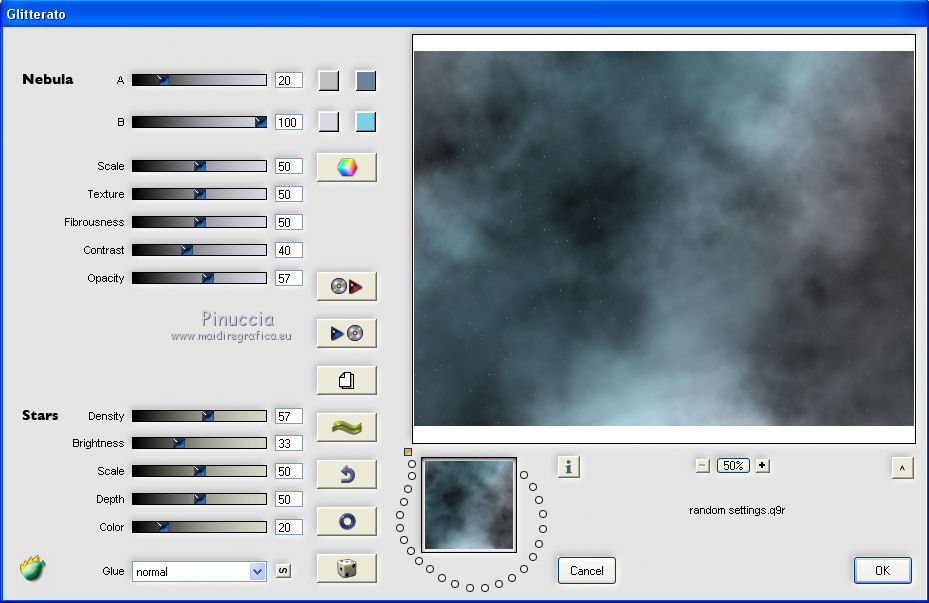
Task: Click the Contrast slider
Action: [199, 250]
